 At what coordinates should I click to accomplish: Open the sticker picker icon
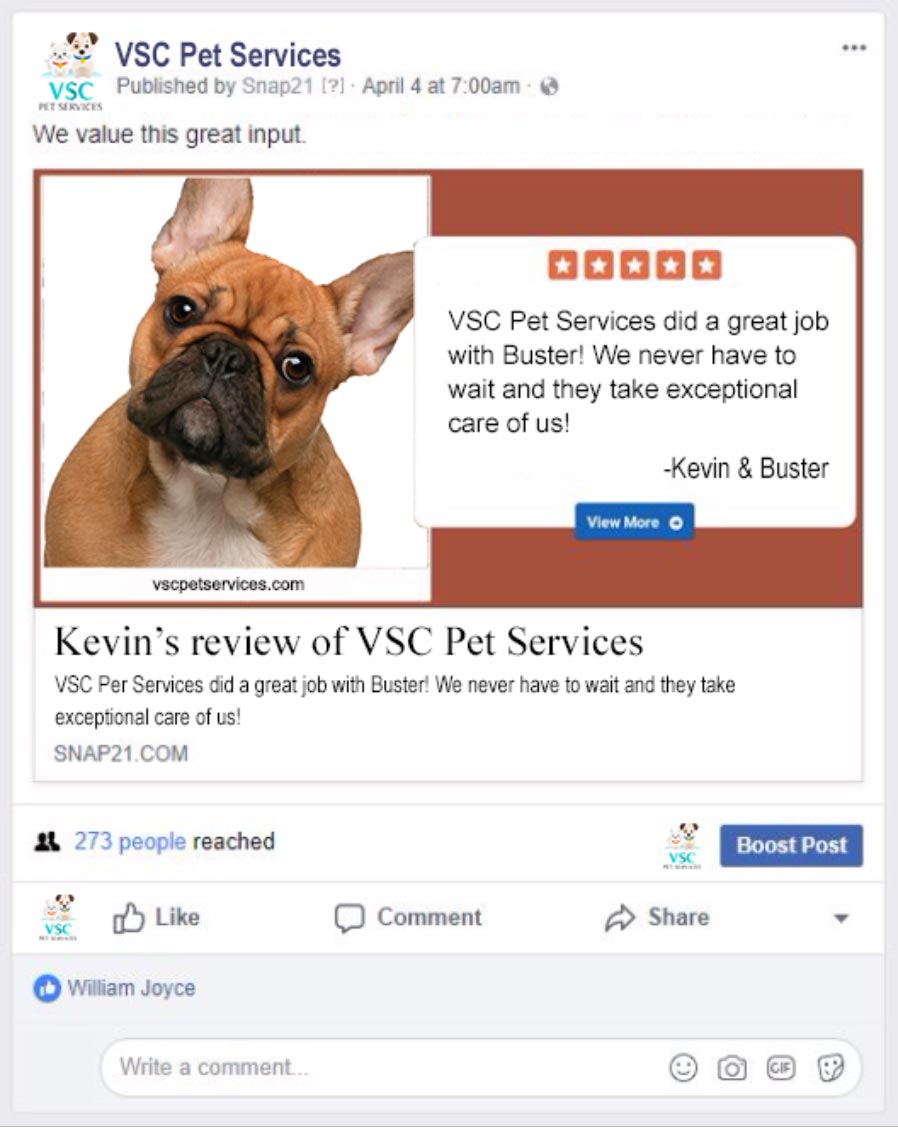click(x=830, y=1068)
